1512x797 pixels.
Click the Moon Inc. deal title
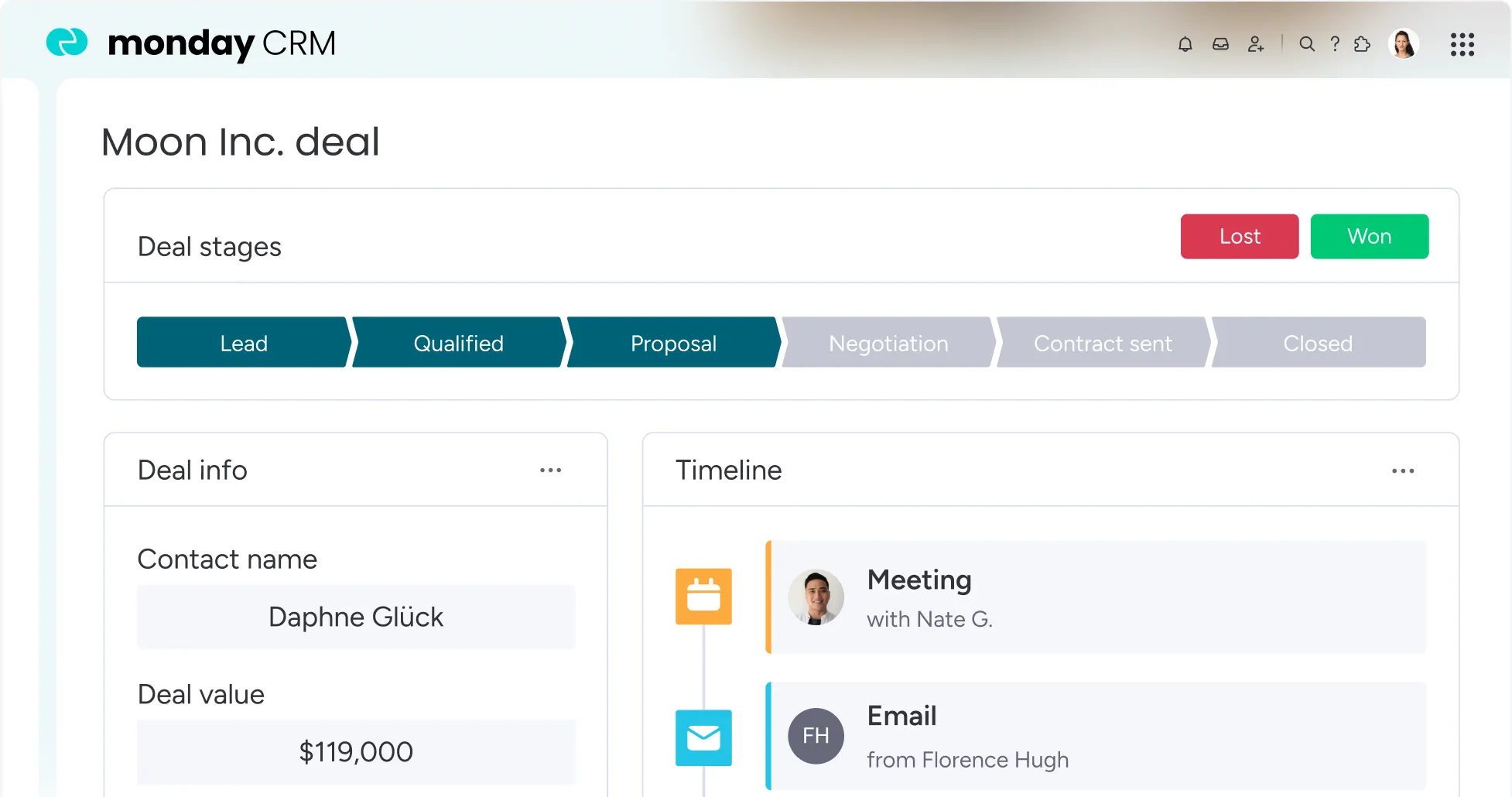pyautogui.click(x=241, y=142)
